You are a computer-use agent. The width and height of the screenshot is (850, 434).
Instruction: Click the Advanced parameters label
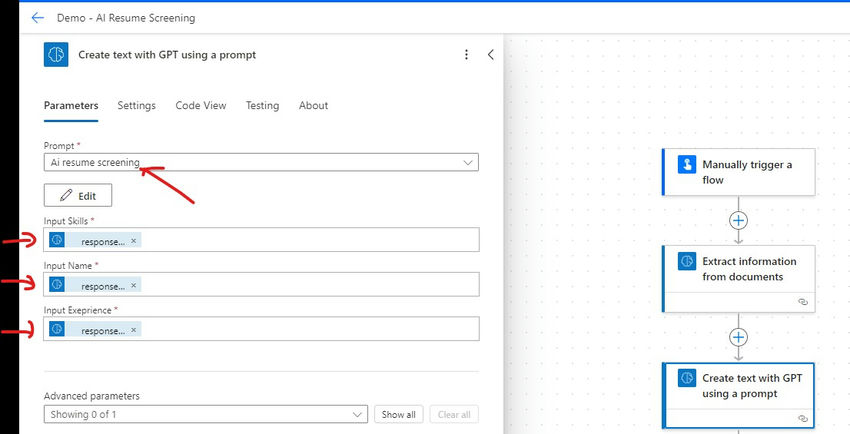(92, 396)
